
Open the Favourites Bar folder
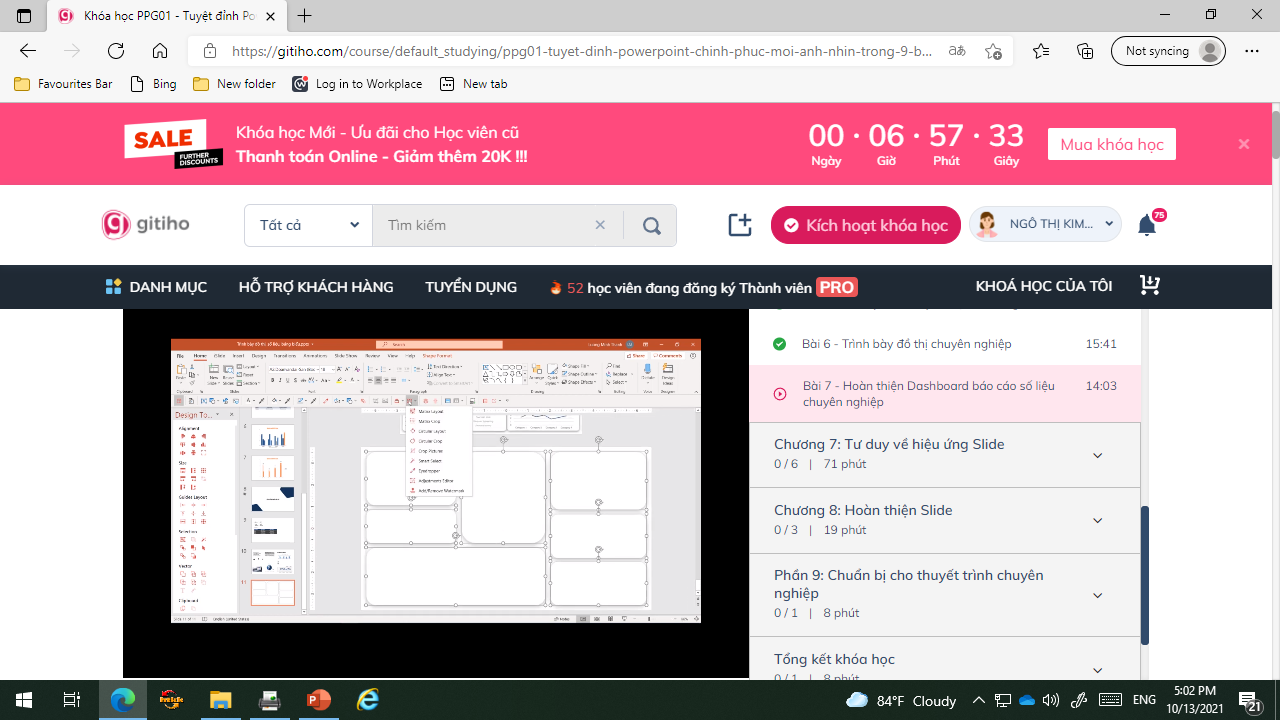pyautogui.click(x=63, y=84)
